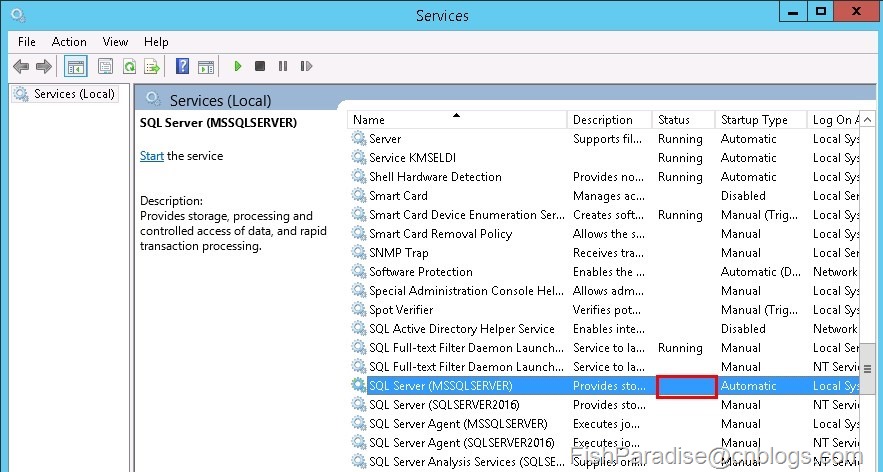Sort by Startup Type column header
The height and width of the screenshot is (472, 883).
[761, 119]
